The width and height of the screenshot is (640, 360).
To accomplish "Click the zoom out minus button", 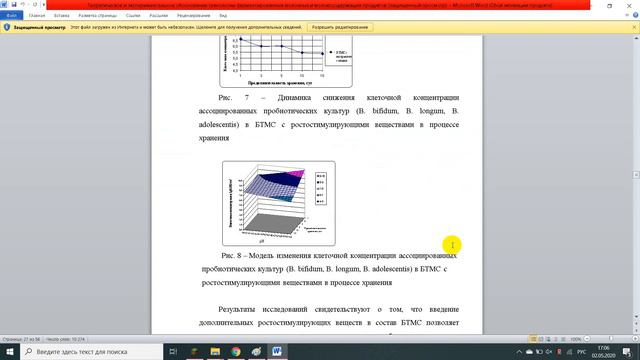I will 587,339.
